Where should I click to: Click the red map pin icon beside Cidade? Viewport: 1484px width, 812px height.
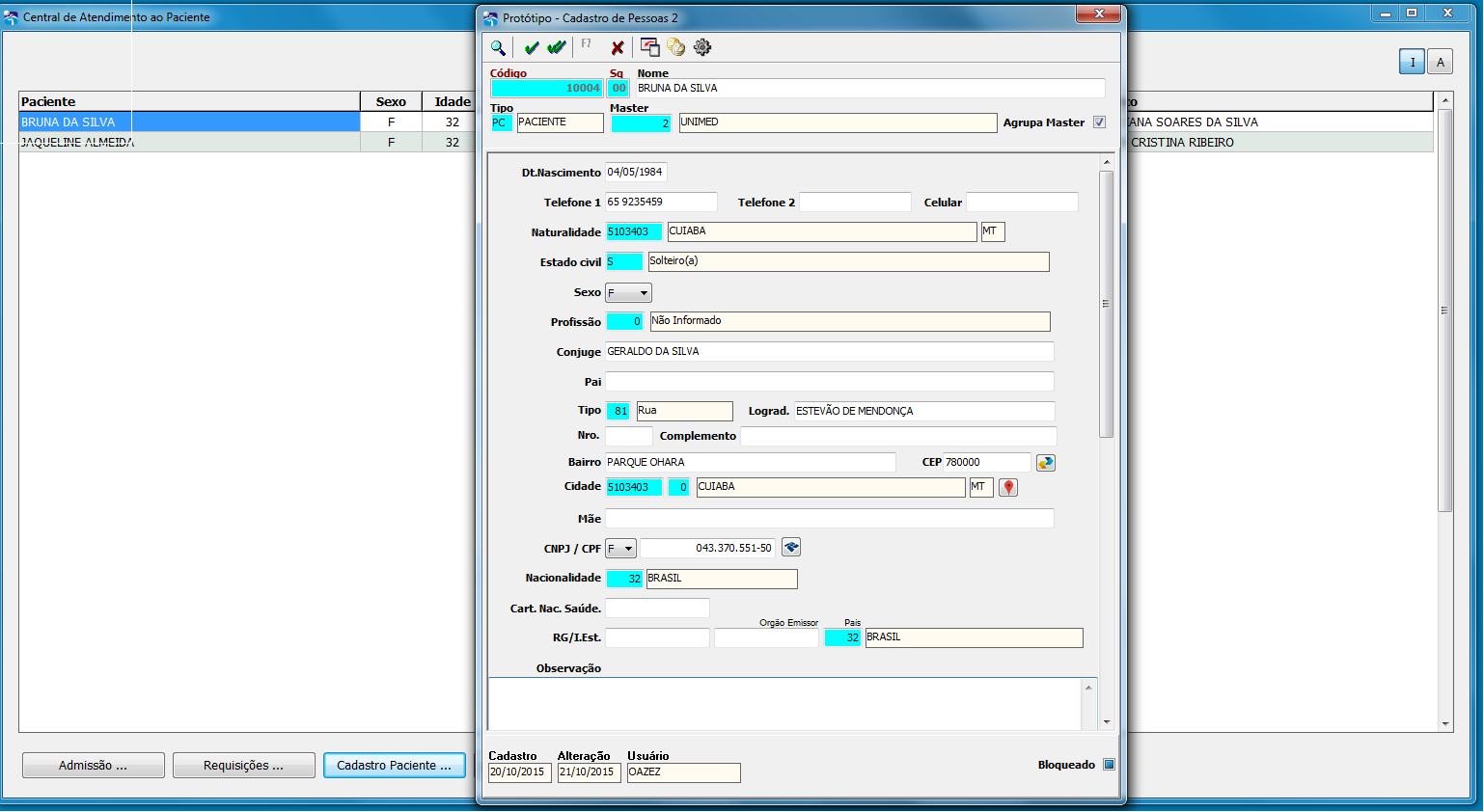1008,488
